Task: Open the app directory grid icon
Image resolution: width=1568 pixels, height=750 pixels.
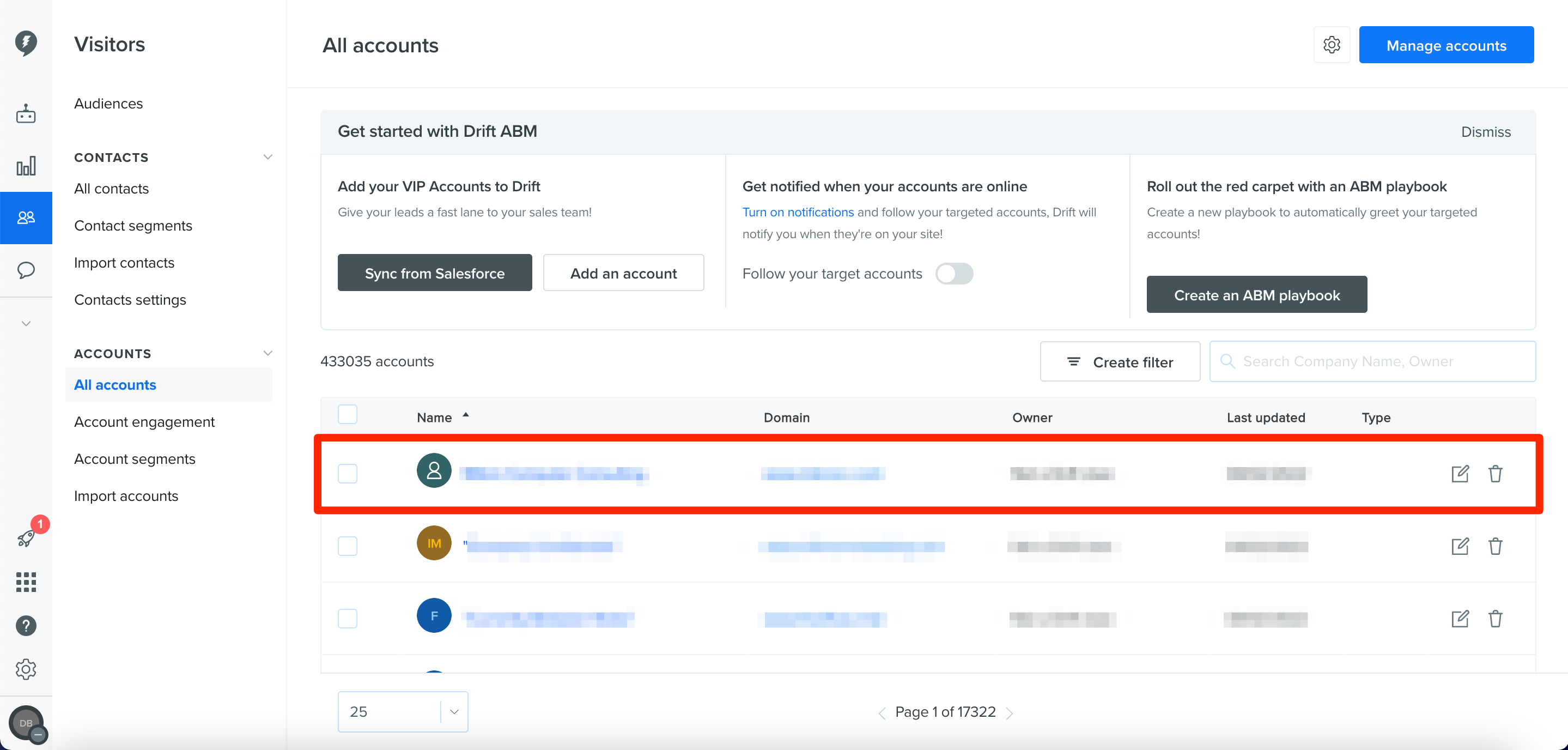Action: pos(26,582)
